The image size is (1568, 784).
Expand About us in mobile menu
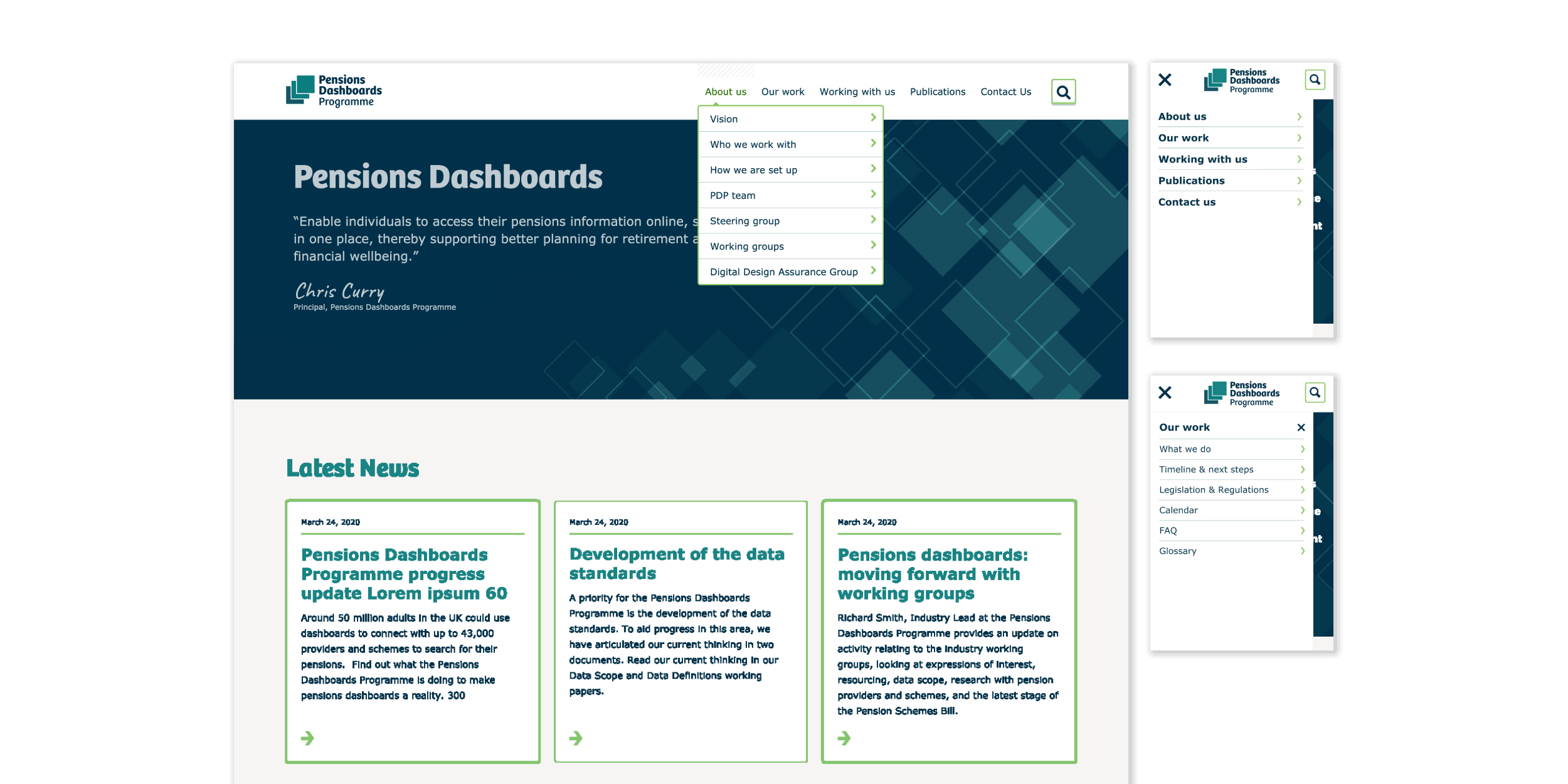[1299, 117]
